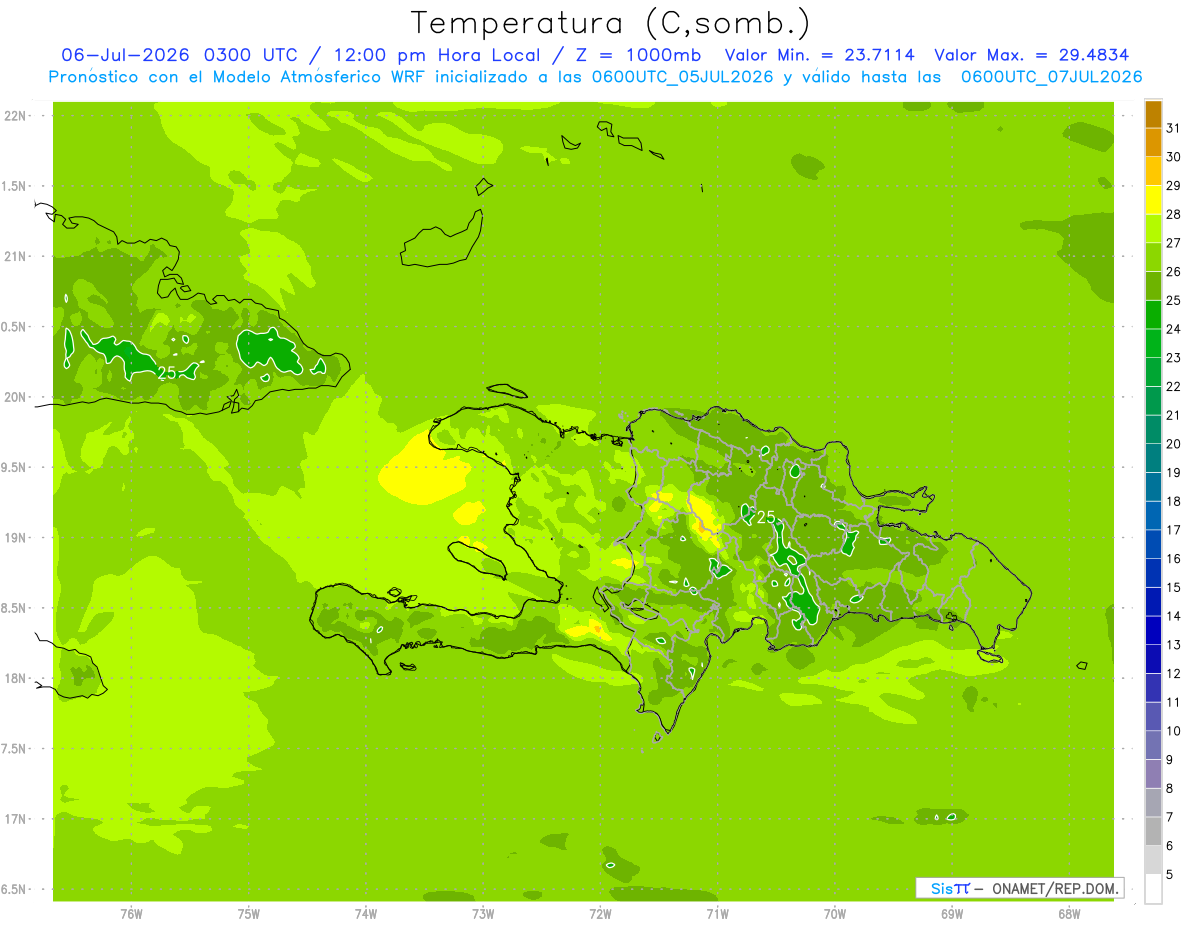
Task: Click the yellow legend swatch between 28 and 29
Action: coord(1153,200)
